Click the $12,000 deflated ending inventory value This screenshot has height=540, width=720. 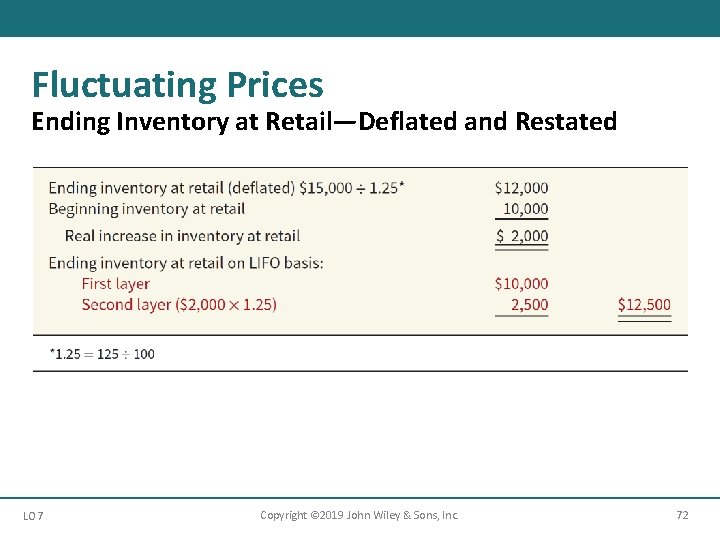[x=521, y=188]
